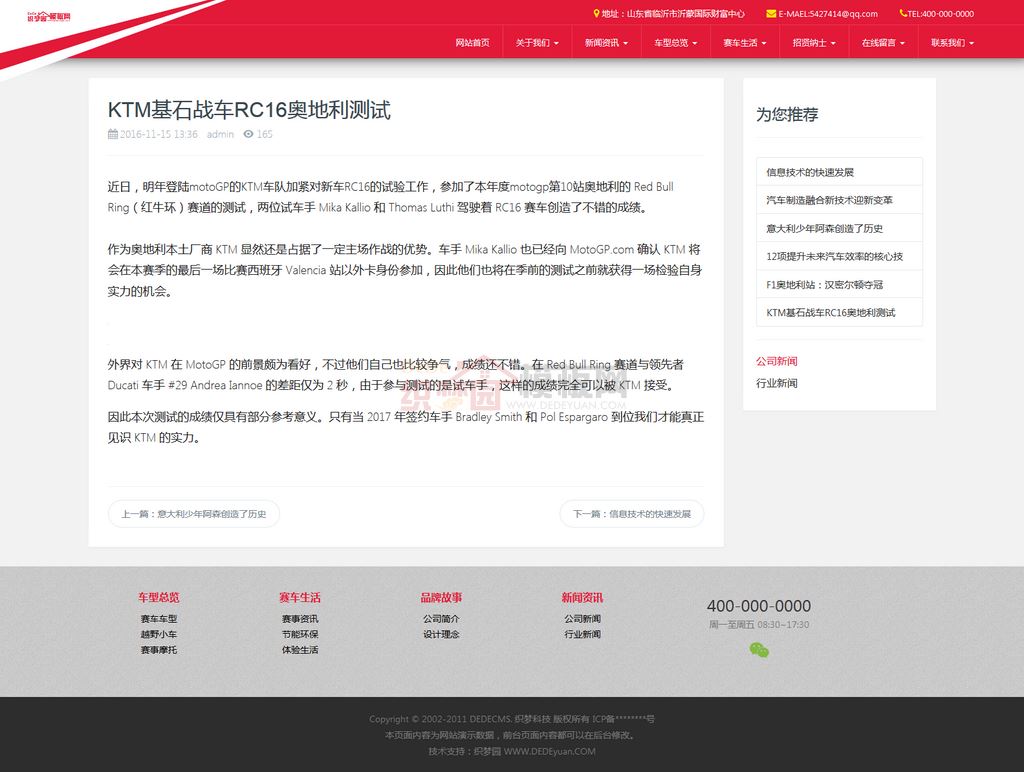Select the sidebar 公司新闻 category
The height and width of the screenshot is (772, 1024).
776,361
